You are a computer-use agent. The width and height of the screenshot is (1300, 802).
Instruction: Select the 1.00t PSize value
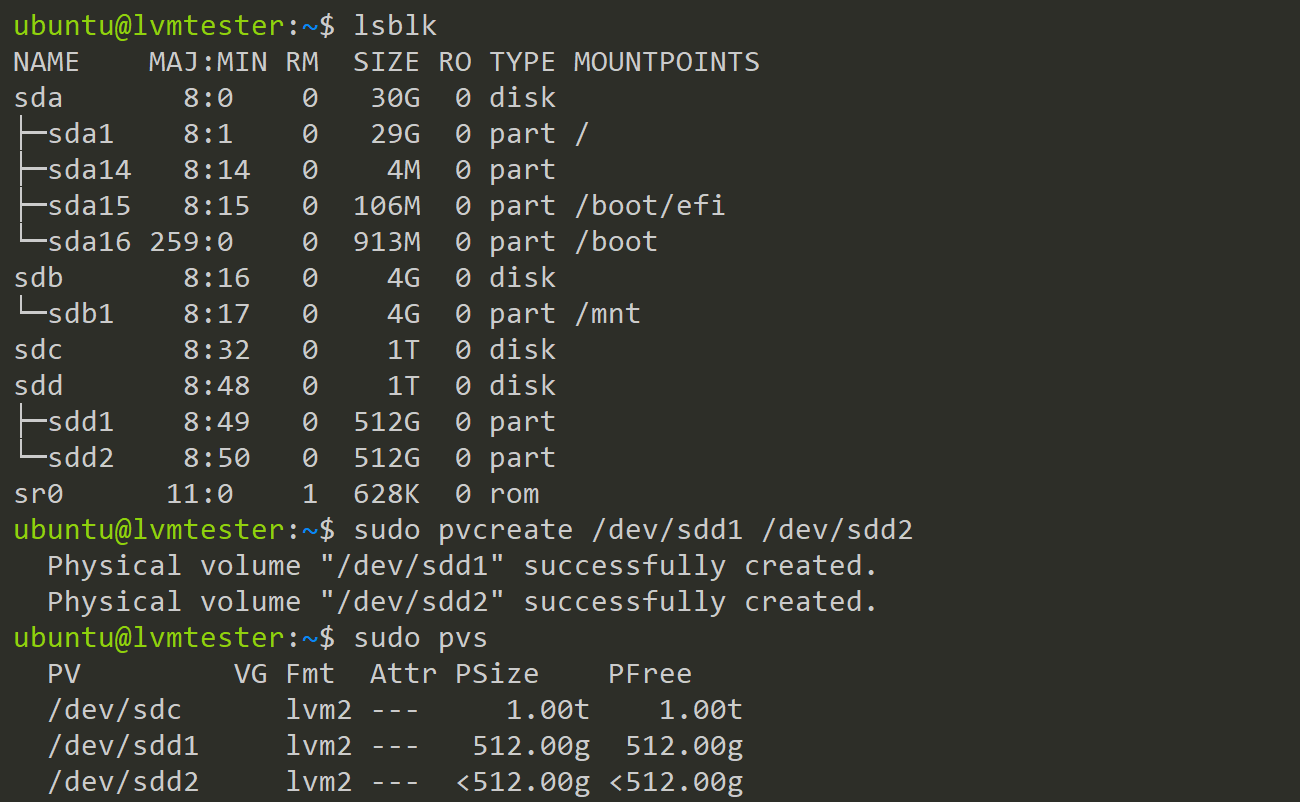tap(547, 710)
